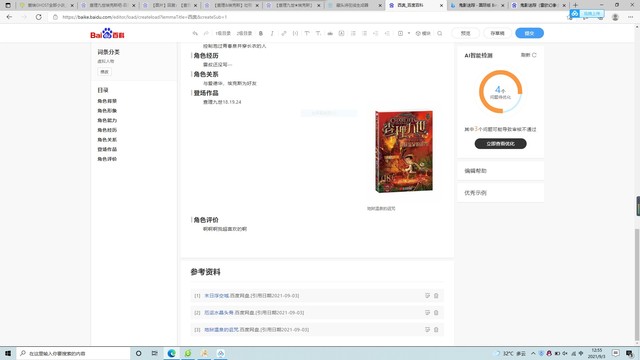Click the 预览 preview button
Image resolution: width=640 pixels, height=360 pixels.
[465, 33]
